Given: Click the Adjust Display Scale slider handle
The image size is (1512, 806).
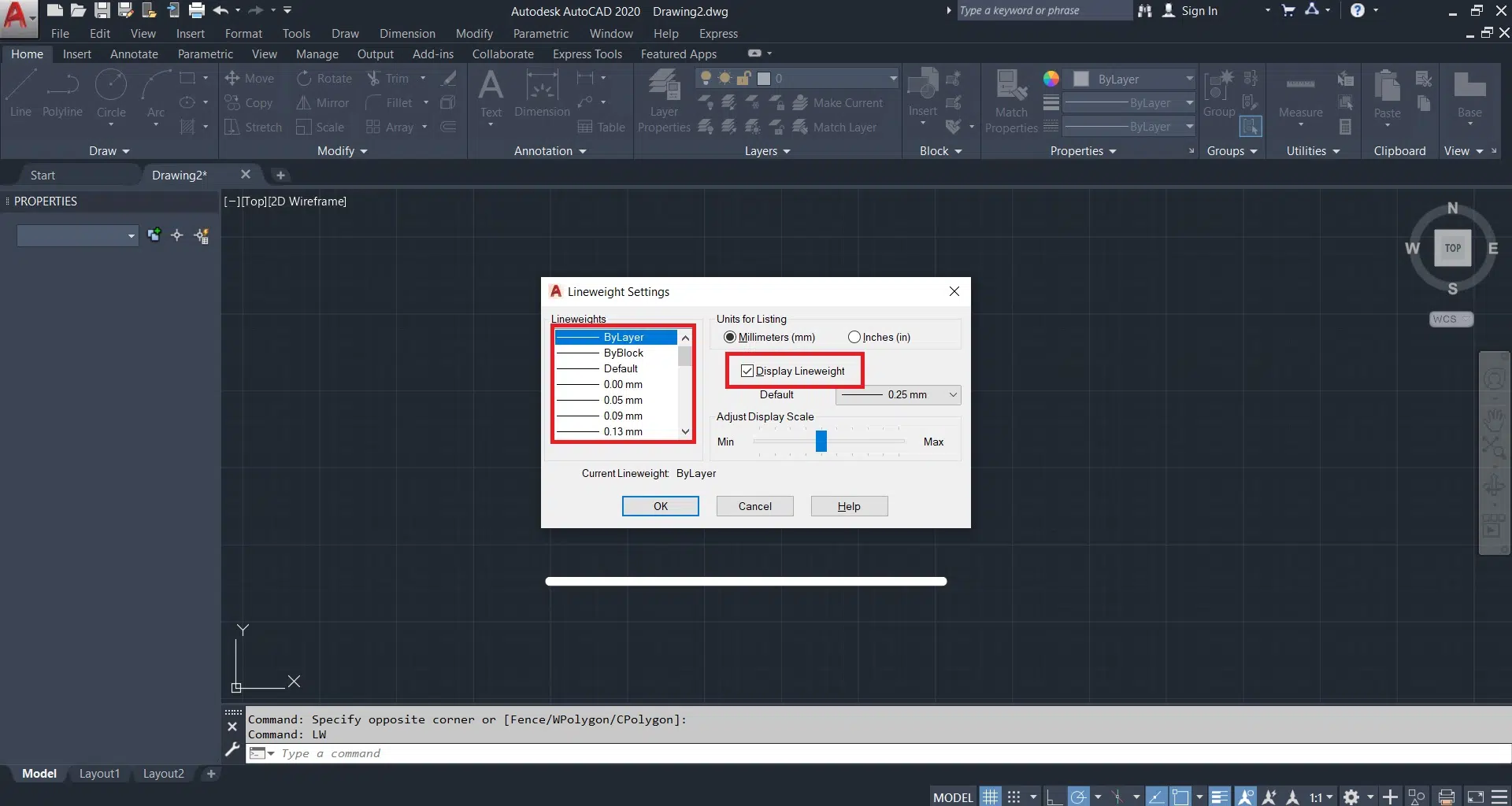Looking at the screenshot, I should pyautogui.click(x=821, y=441).
